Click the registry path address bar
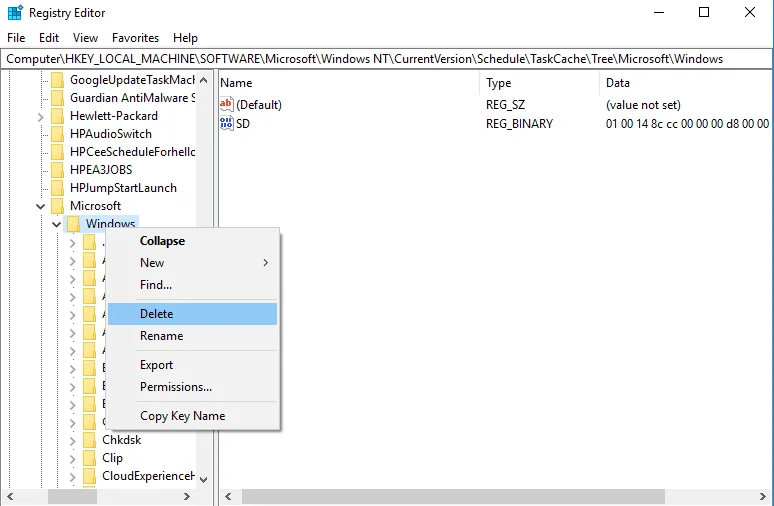The image size is (774, 506). (x=387, y=59)
